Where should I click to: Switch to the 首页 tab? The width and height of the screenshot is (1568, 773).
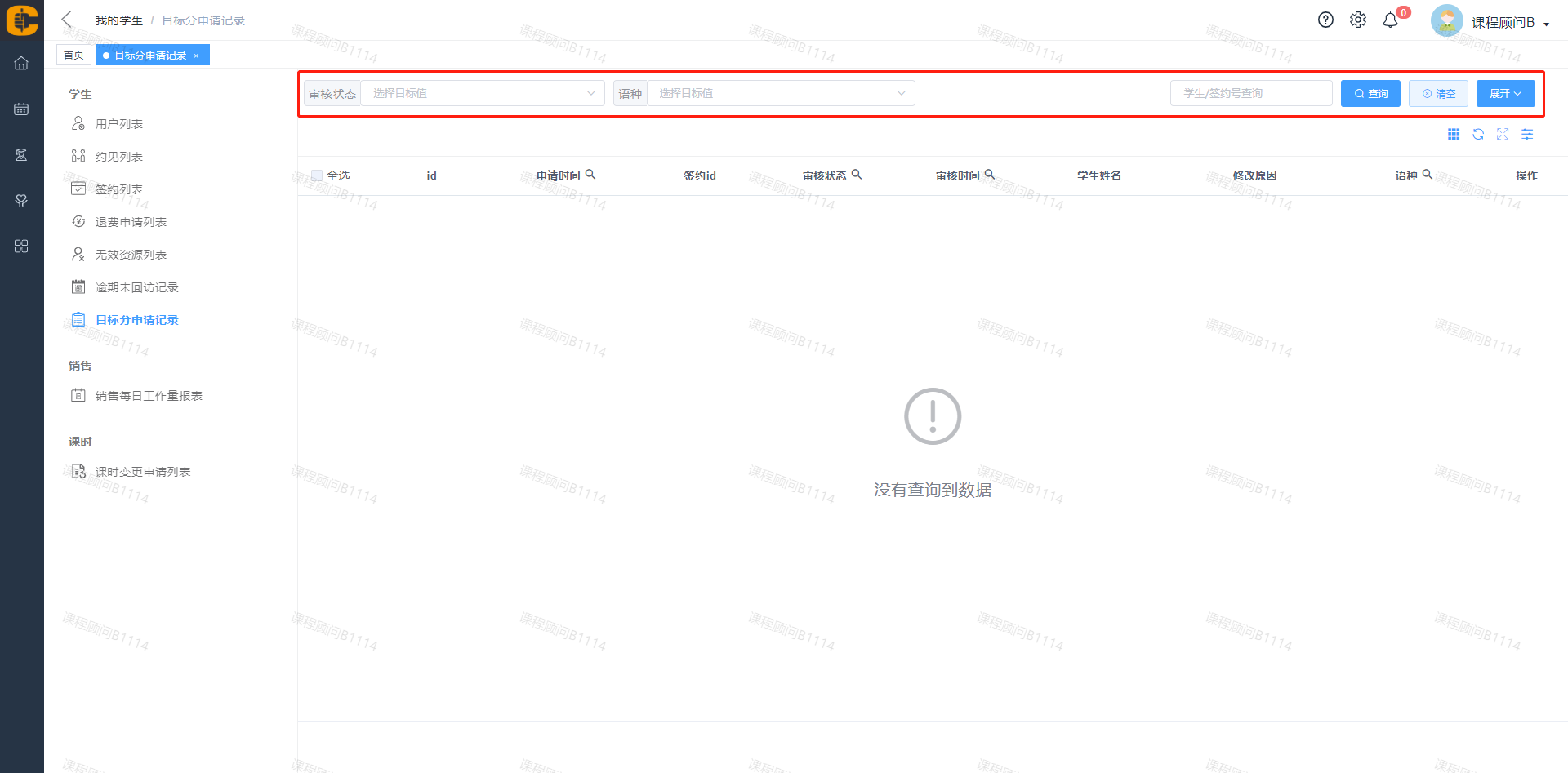coord(73,56)
